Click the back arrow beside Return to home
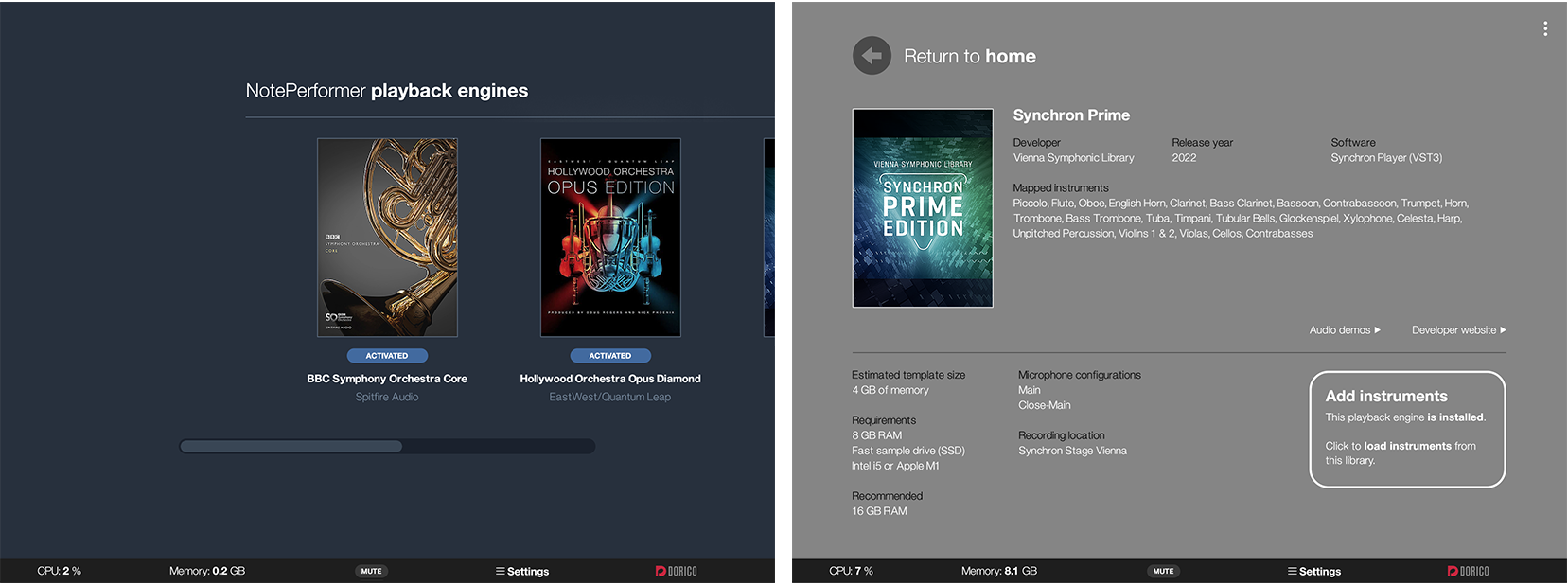Viewport: 1568px width, 585px height. point(872,56)
